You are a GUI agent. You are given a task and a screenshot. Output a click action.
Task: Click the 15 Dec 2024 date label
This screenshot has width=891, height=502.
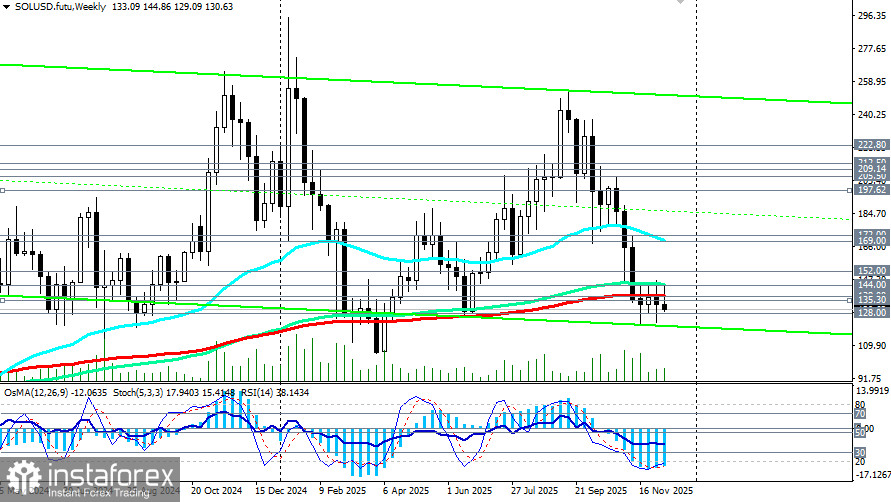tap(281, 491)
